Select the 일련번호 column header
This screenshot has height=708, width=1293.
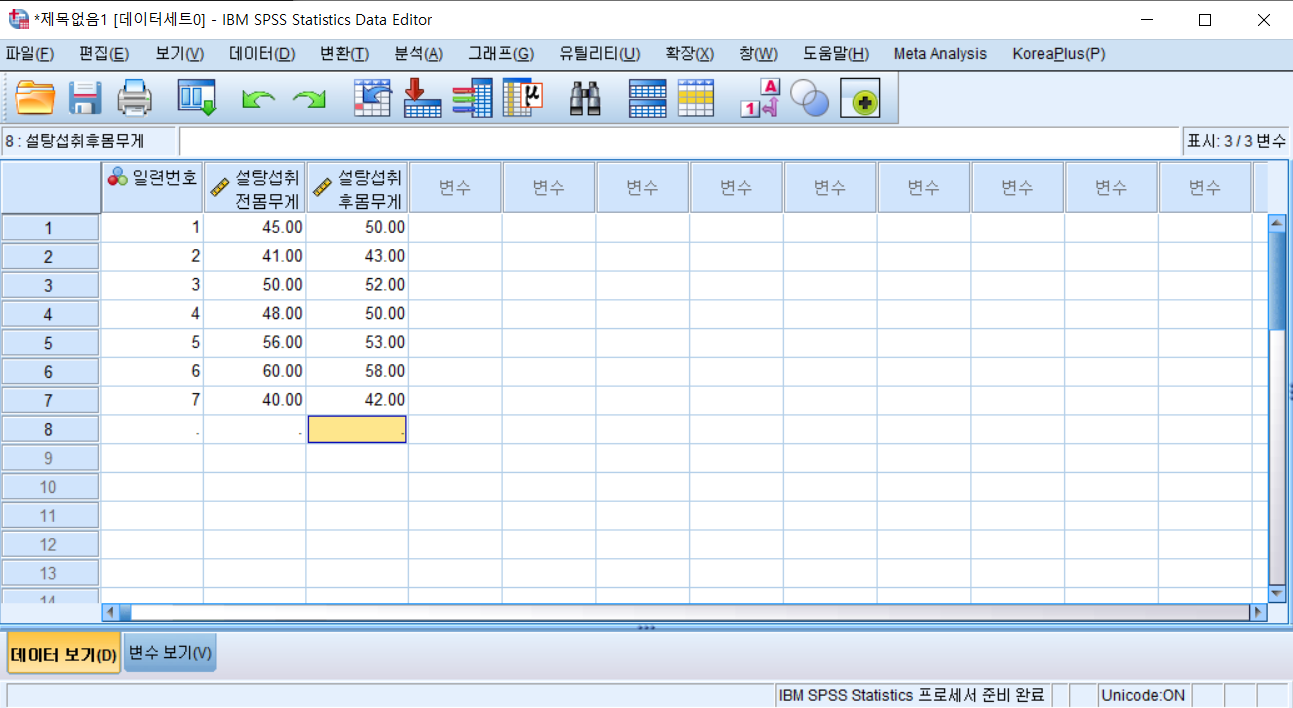153,188
